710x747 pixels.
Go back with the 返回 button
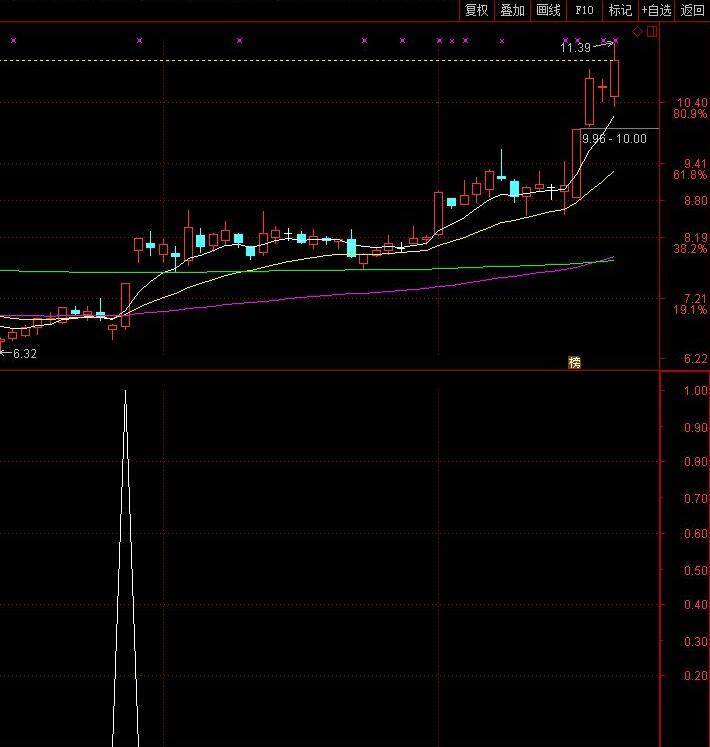(692, 10)
